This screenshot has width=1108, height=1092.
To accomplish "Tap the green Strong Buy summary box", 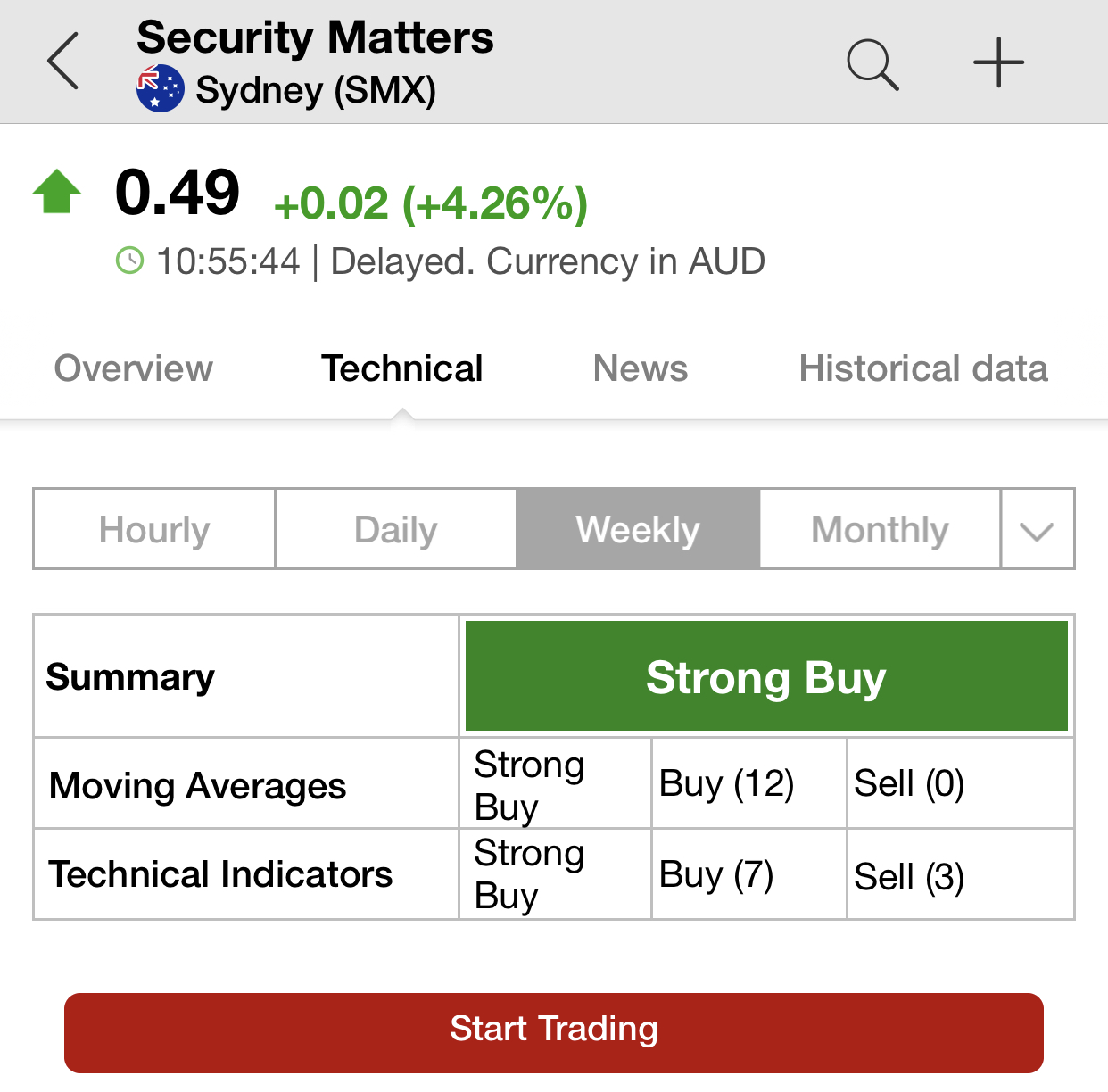I will 766,676.
